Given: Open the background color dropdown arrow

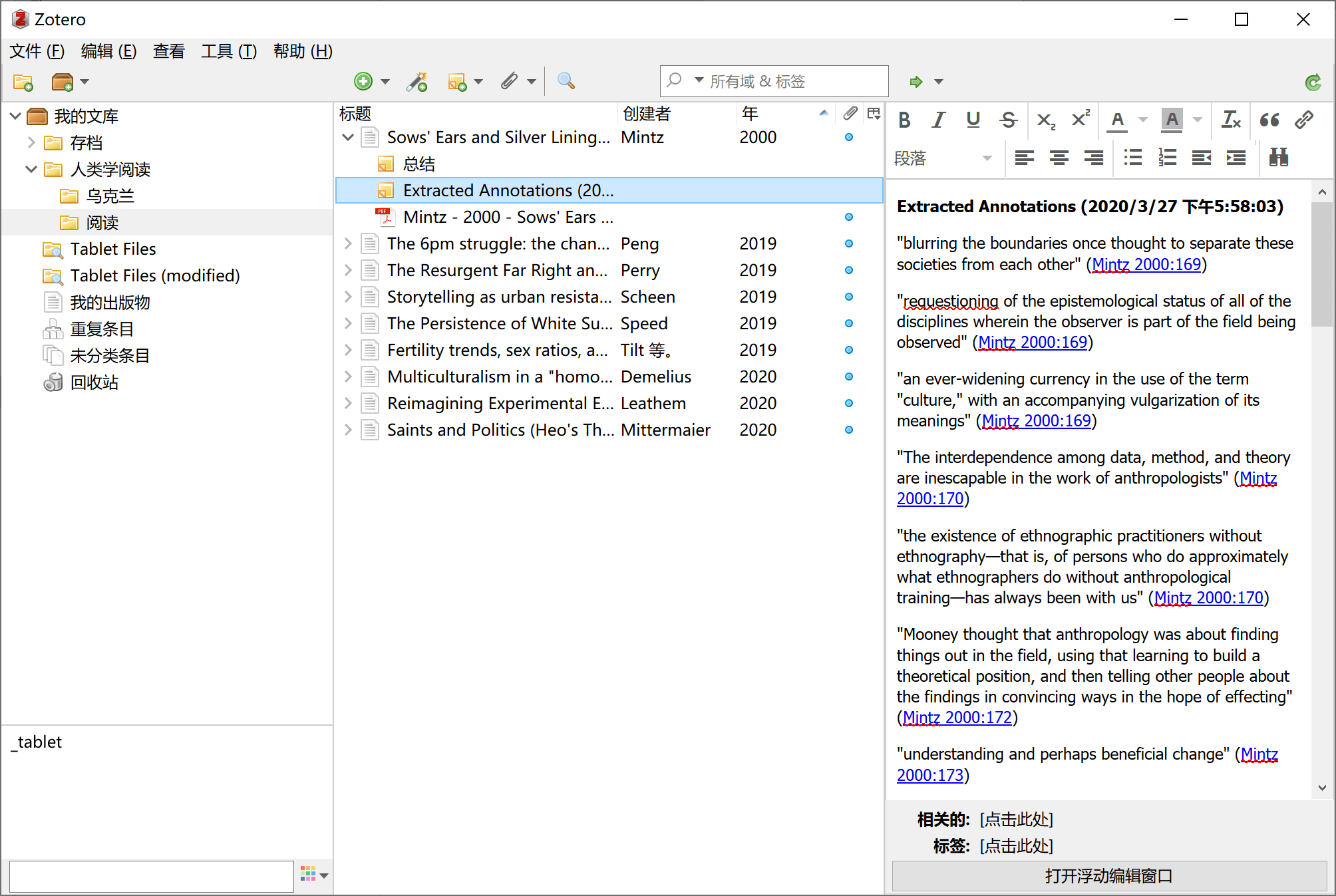Looking at the screenshot, I should (1198, 120).
